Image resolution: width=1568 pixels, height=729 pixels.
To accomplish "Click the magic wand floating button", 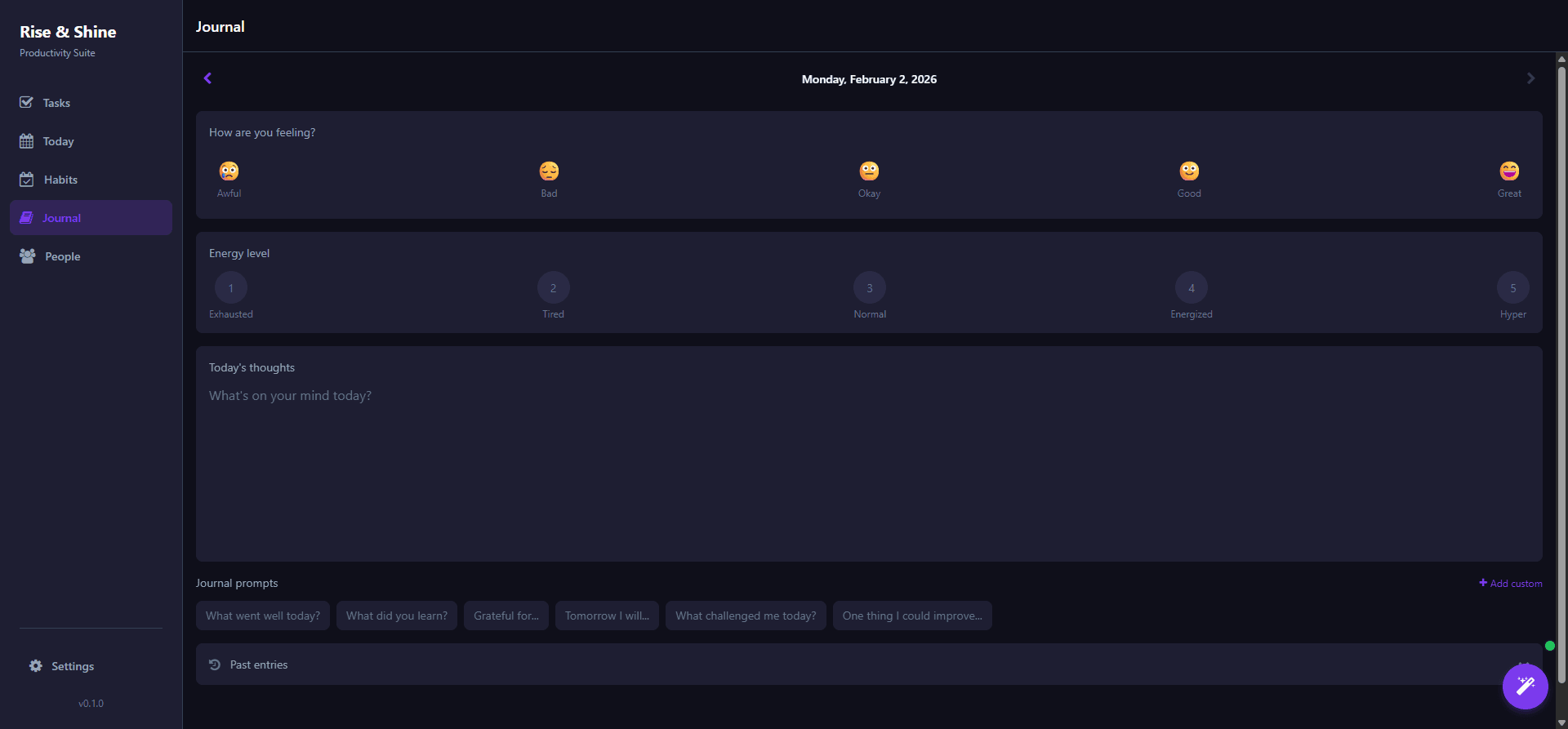I will click(1525, 687).
